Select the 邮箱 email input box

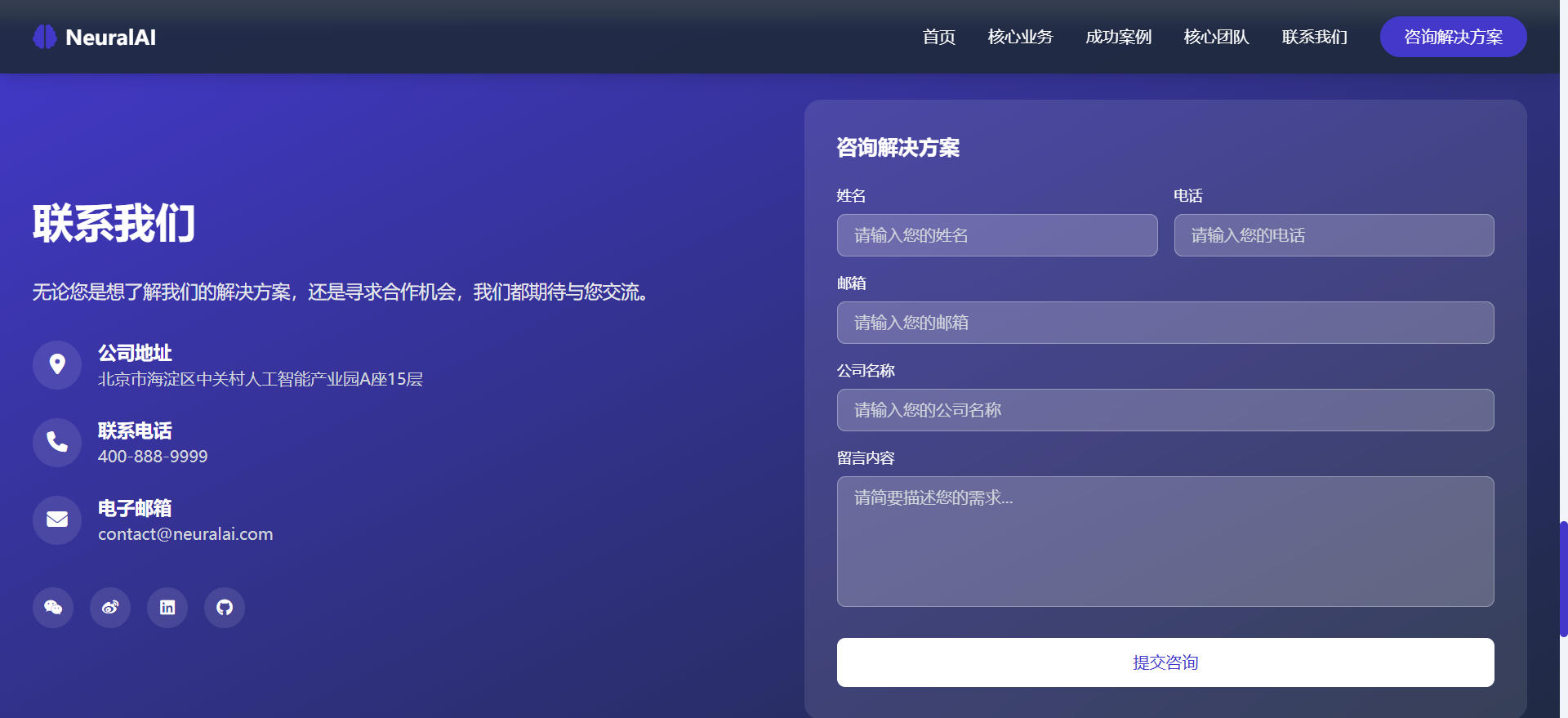[x=1165, y=323]
